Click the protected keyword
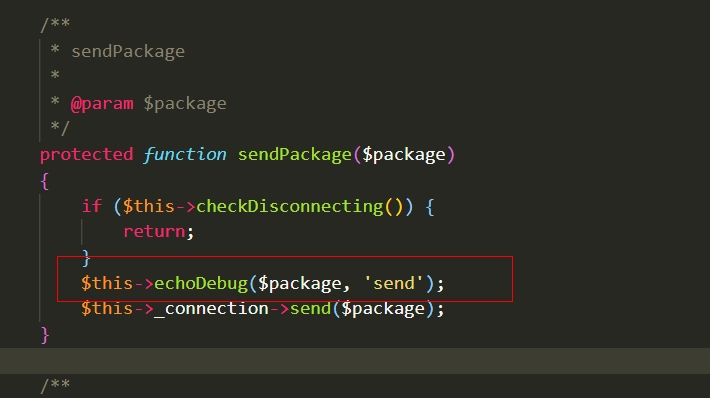Image resolution: width=710 pixels, height=398 pixels. 86,155
